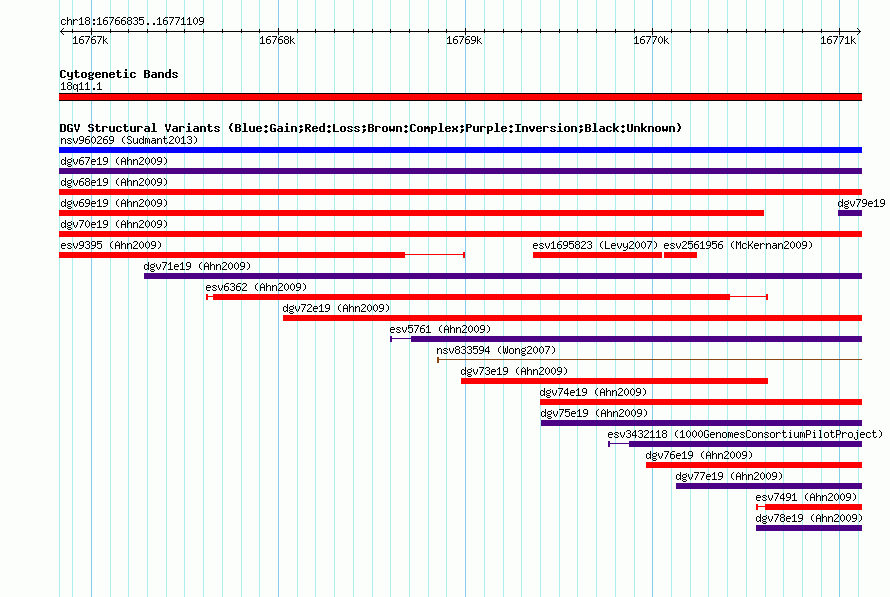Image resolution: width=890 pixels, height=597 pixels.
Task: Click the red dgv72e19 loss bar
Action: pos(572,318)
